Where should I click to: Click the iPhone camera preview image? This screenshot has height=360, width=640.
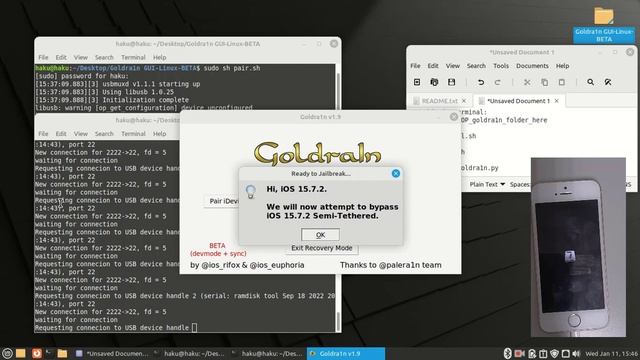click(x=578, y=247)
